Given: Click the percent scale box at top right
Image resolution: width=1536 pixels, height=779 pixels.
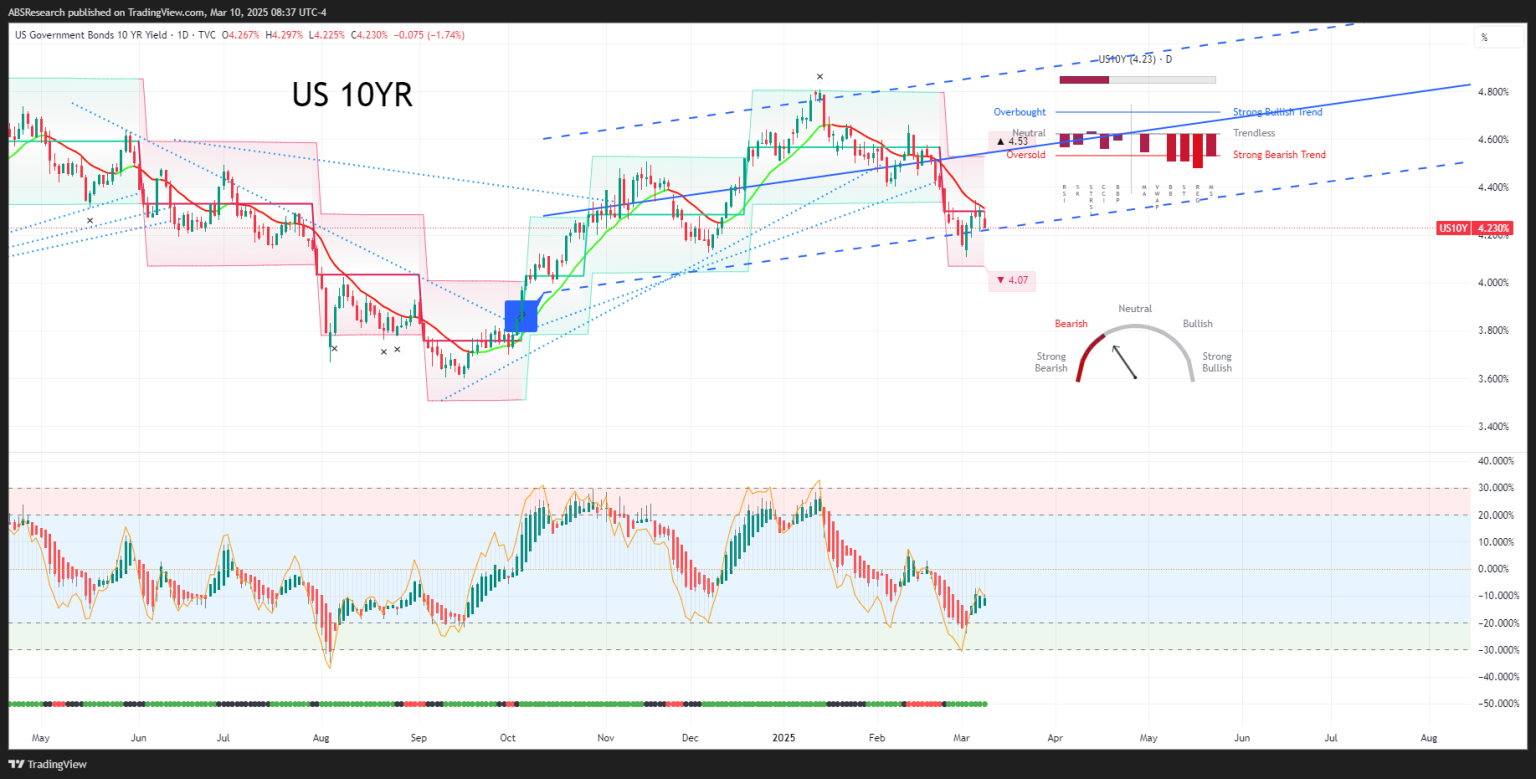Looking at the screenshot, I should click(x=1485, y=37).
